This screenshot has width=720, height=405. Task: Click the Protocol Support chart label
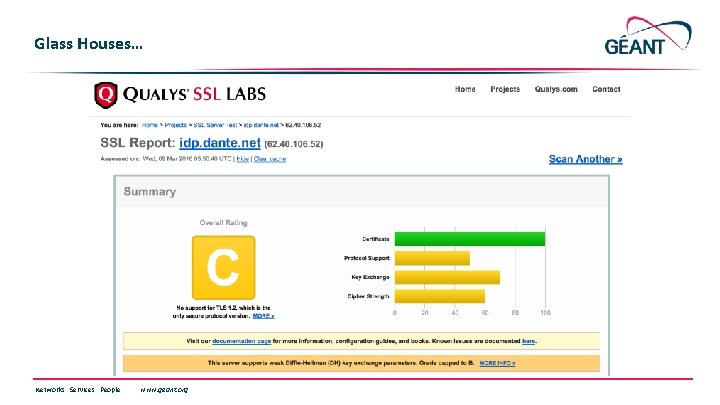point(366,258)
